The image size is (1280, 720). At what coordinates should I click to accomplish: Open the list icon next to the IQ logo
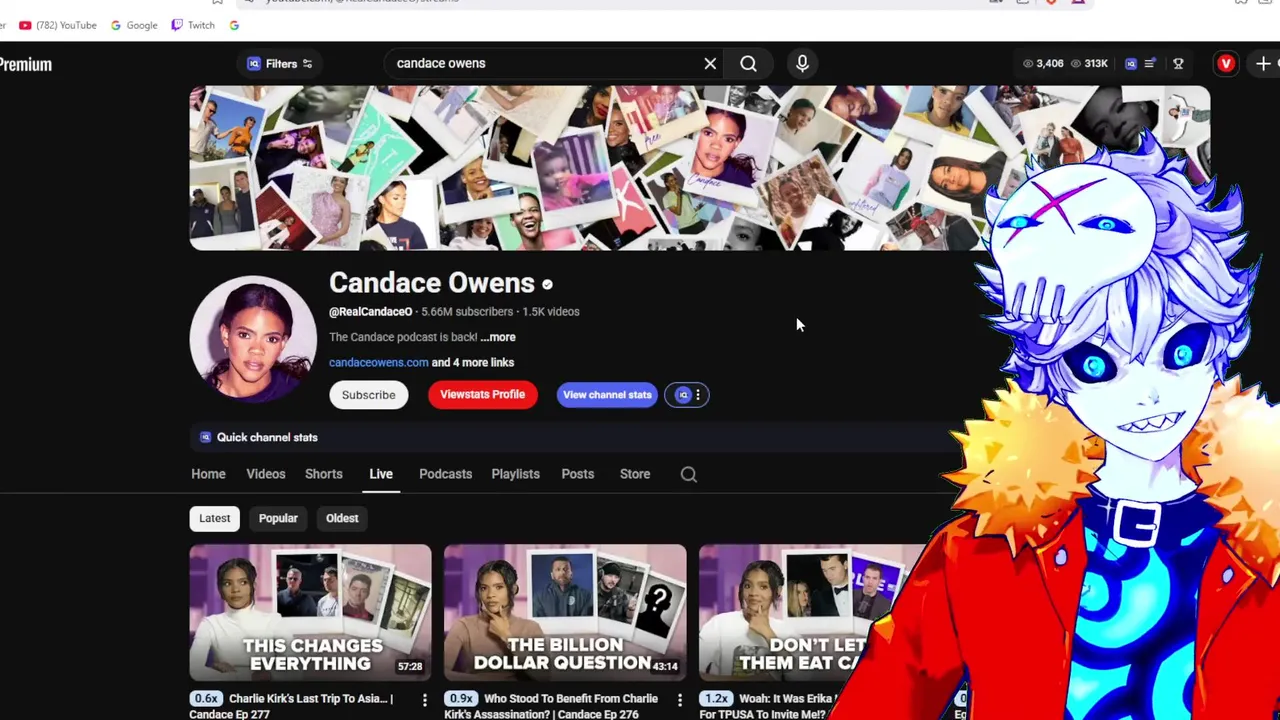pyautogui.click(x=1150, y=64)
